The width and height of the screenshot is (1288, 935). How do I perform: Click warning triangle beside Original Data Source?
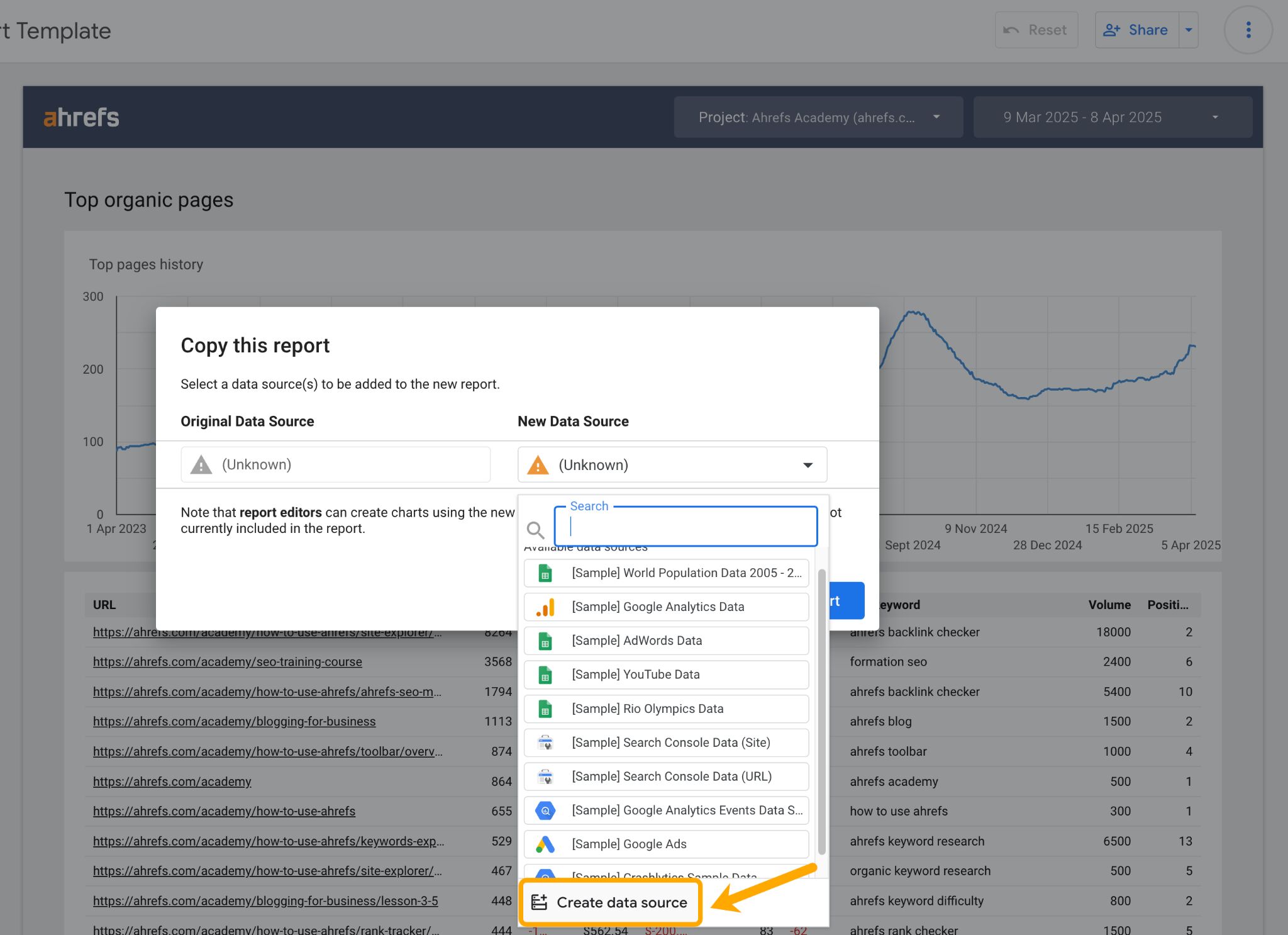[200, 464]
